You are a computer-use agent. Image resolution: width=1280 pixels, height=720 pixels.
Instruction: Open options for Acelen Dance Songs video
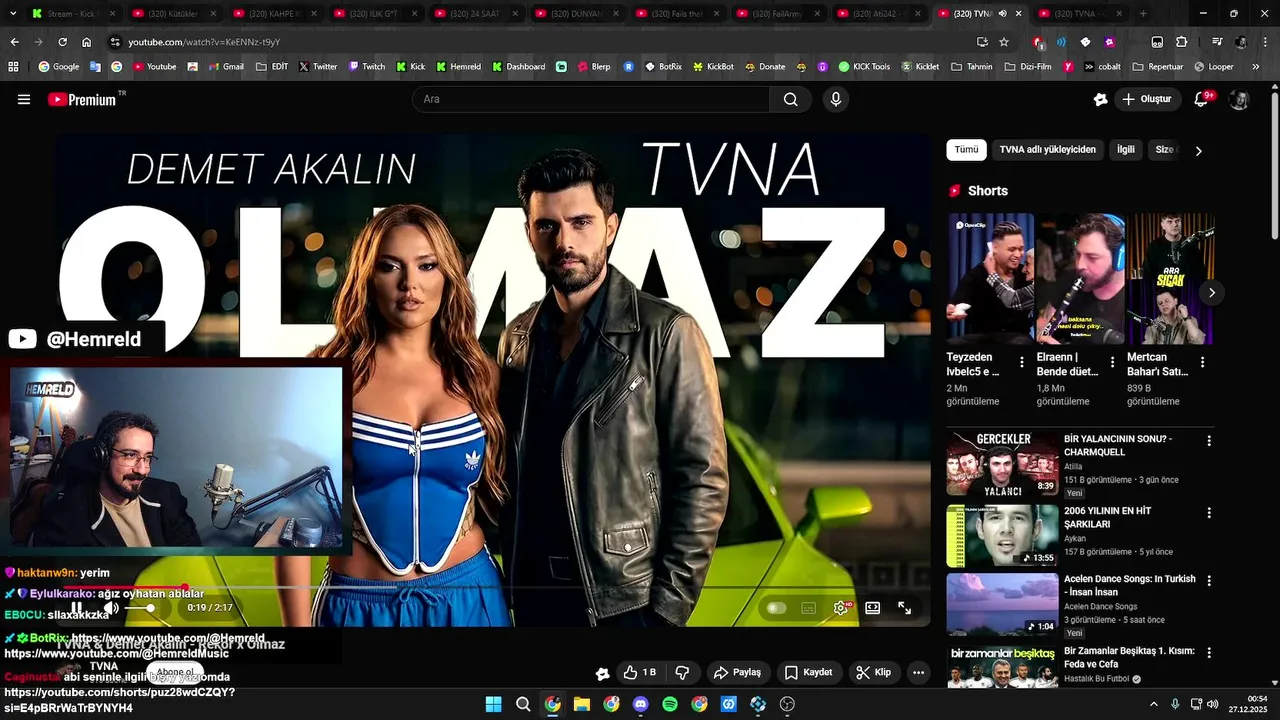(x=1209, y=581)
